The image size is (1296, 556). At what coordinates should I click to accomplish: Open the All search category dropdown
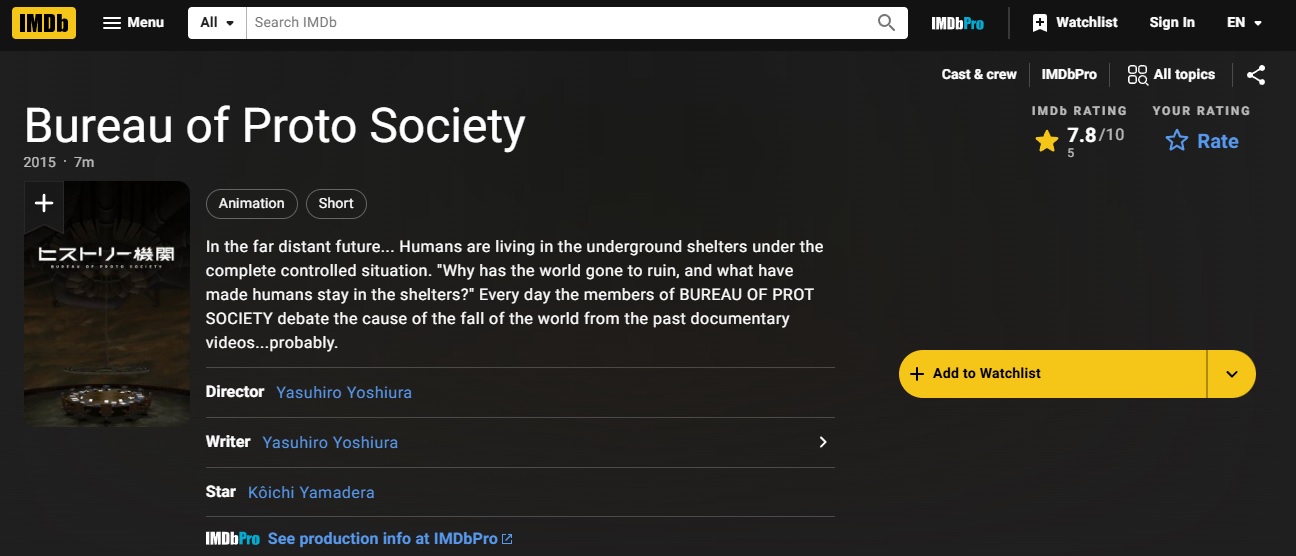click(x=217, y=23)
